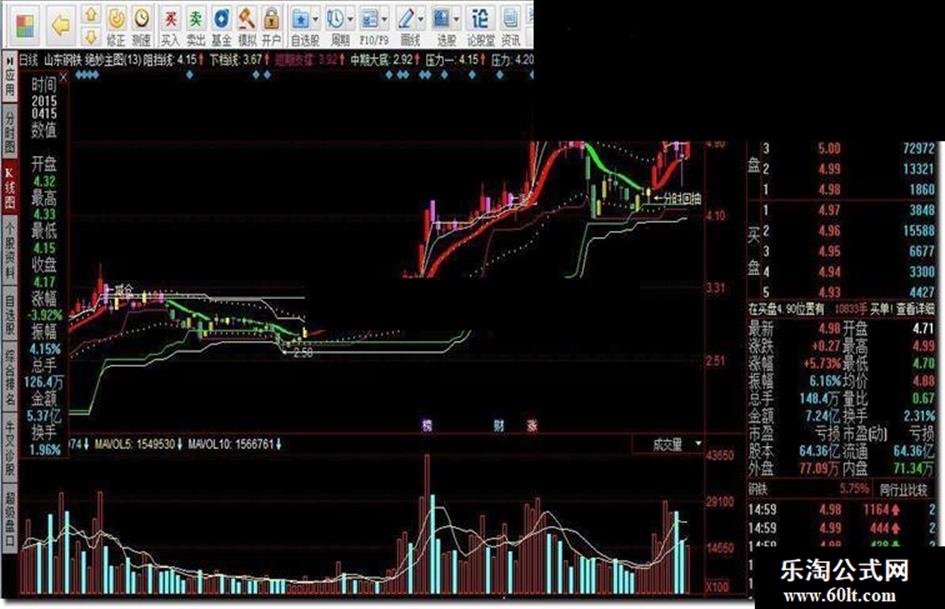Click the 测速 clock icon

[142, 27]
